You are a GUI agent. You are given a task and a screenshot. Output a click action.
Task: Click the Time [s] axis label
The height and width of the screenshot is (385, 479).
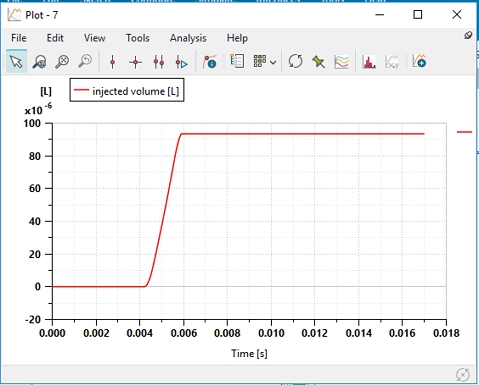tap(249, 353)
